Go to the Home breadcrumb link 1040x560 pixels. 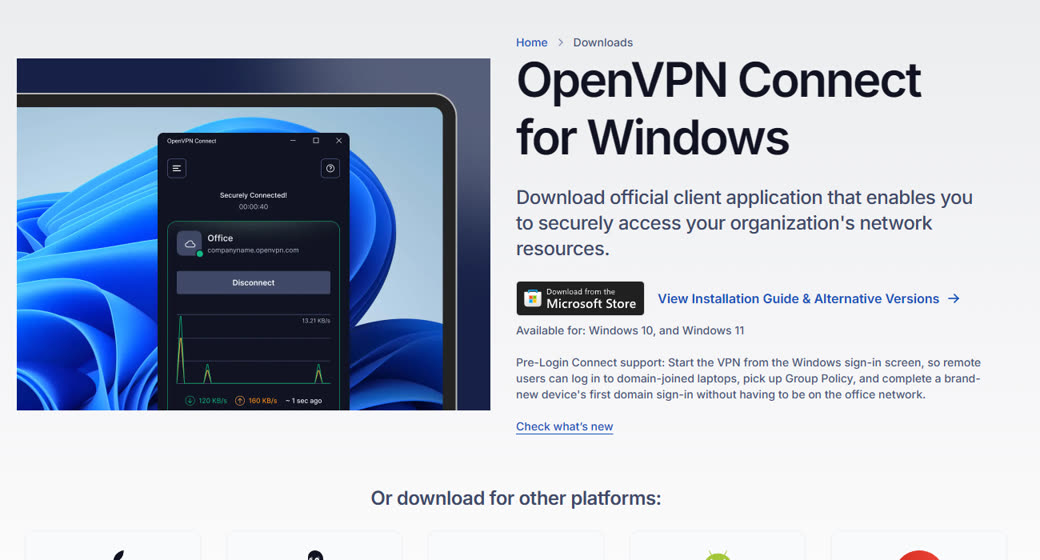531,42
